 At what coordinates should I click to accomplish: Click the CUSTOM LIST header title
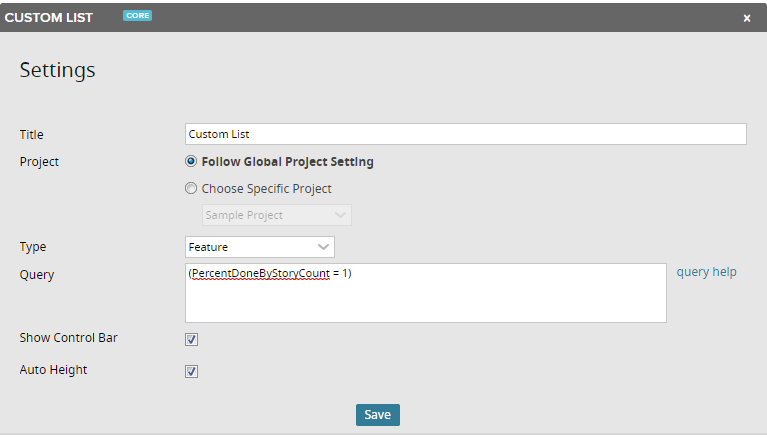[x=48, y=18]
